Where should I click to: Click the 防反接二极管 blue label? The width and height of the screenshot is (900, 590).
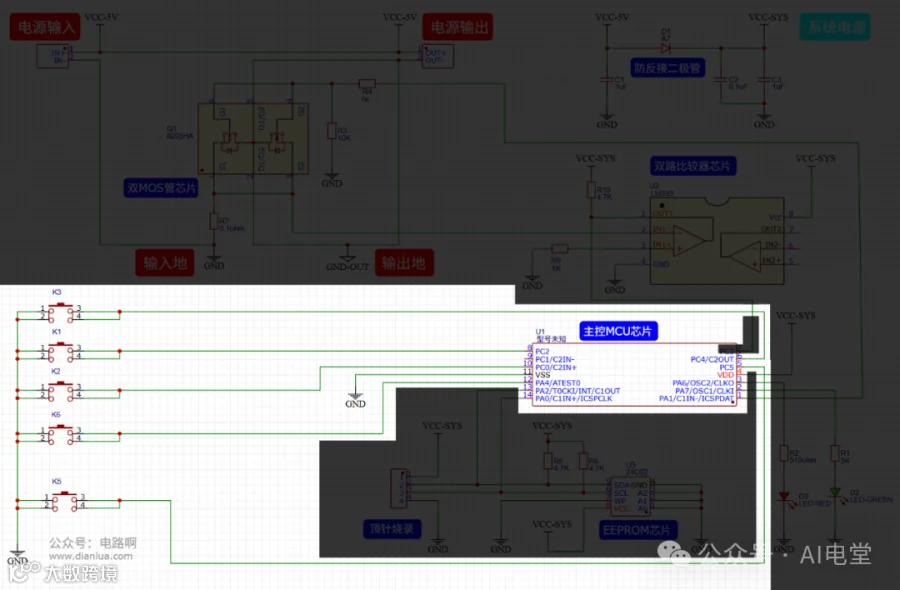(668, 68)
